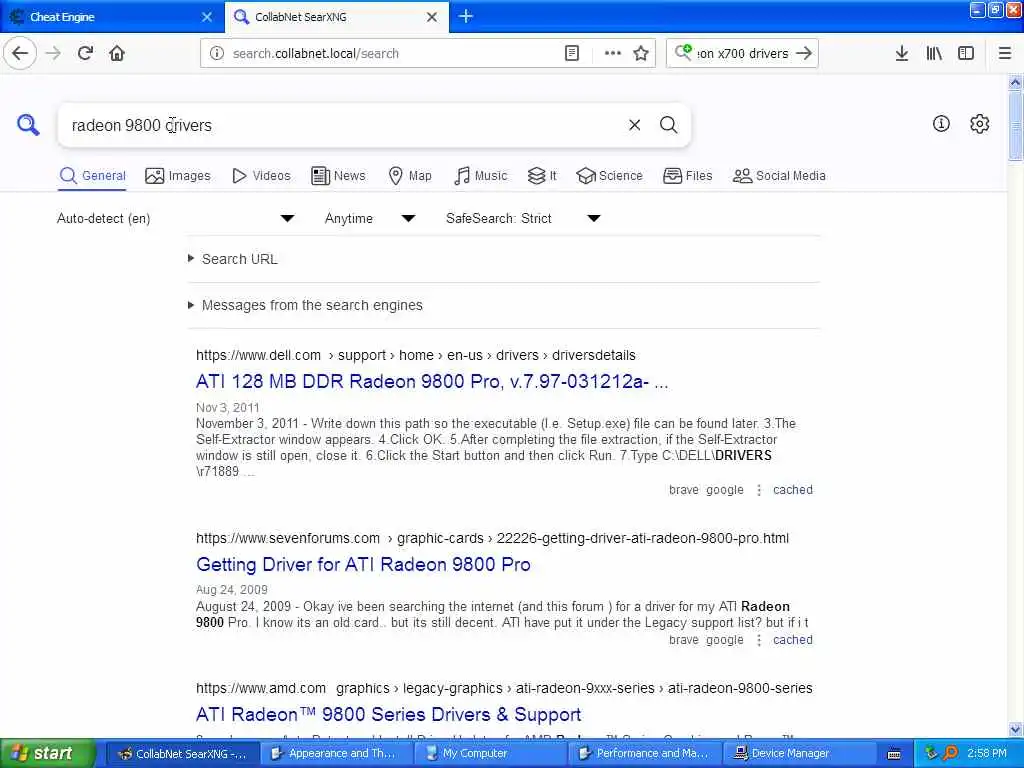Image resolution: width=1024 pixels, height=768 pixels.
Task: Switch to the Videos category
Action: pos(261,176)
